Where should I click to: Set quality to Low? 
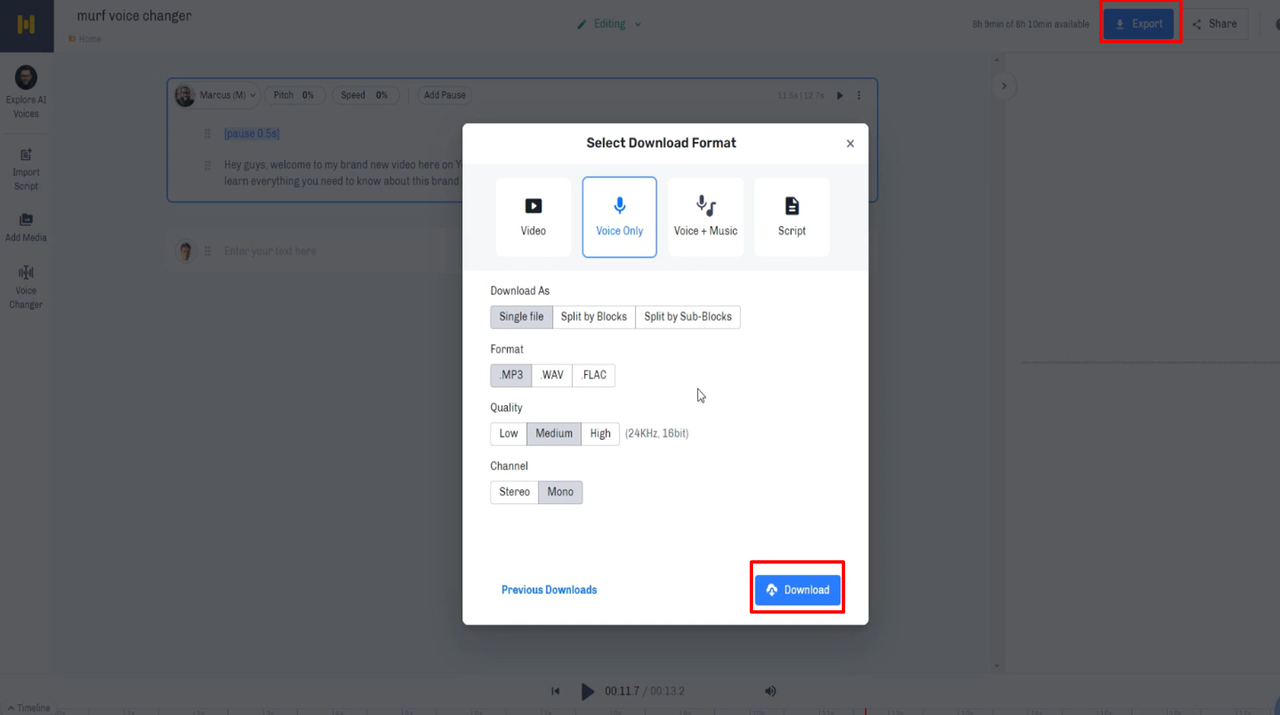pyautogui.click(x=509, y=434)
